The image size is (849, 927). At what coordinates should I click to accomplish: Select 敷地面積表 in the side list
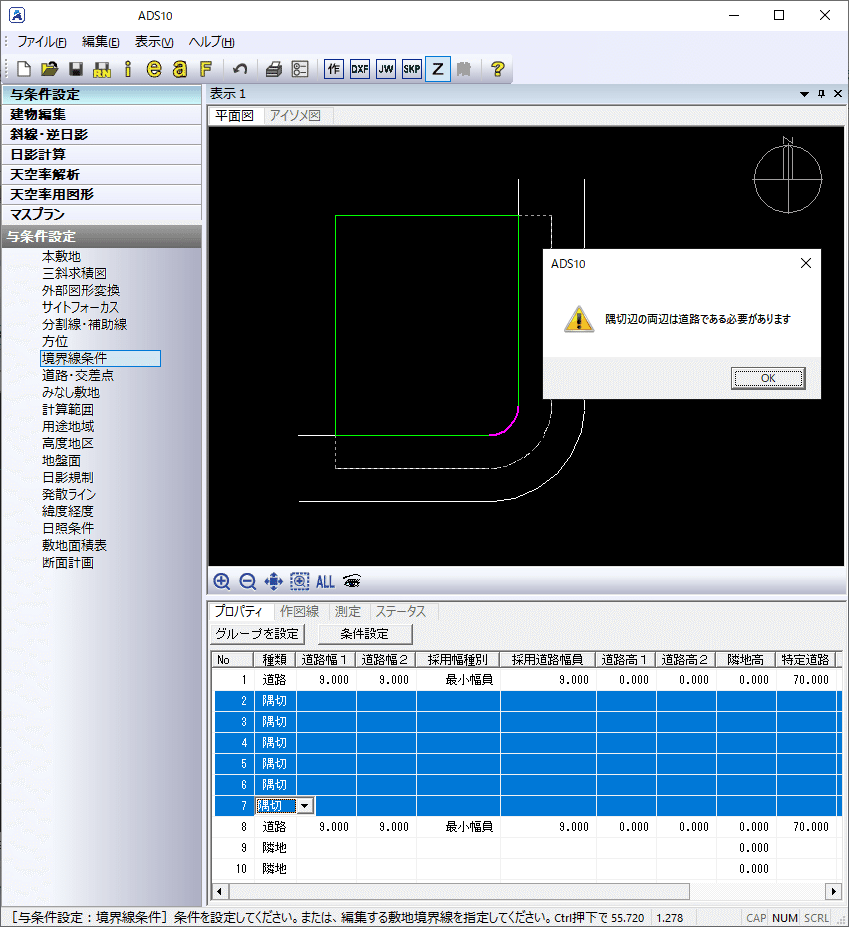(x=74, y=546)
